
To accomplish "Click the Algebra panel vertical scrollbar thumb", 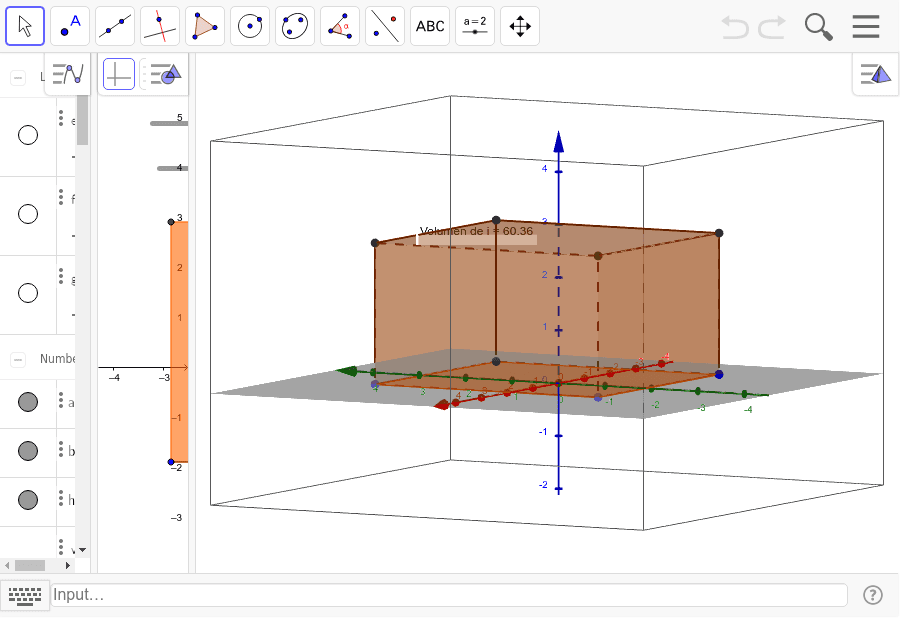I will (x=83, y=121).
